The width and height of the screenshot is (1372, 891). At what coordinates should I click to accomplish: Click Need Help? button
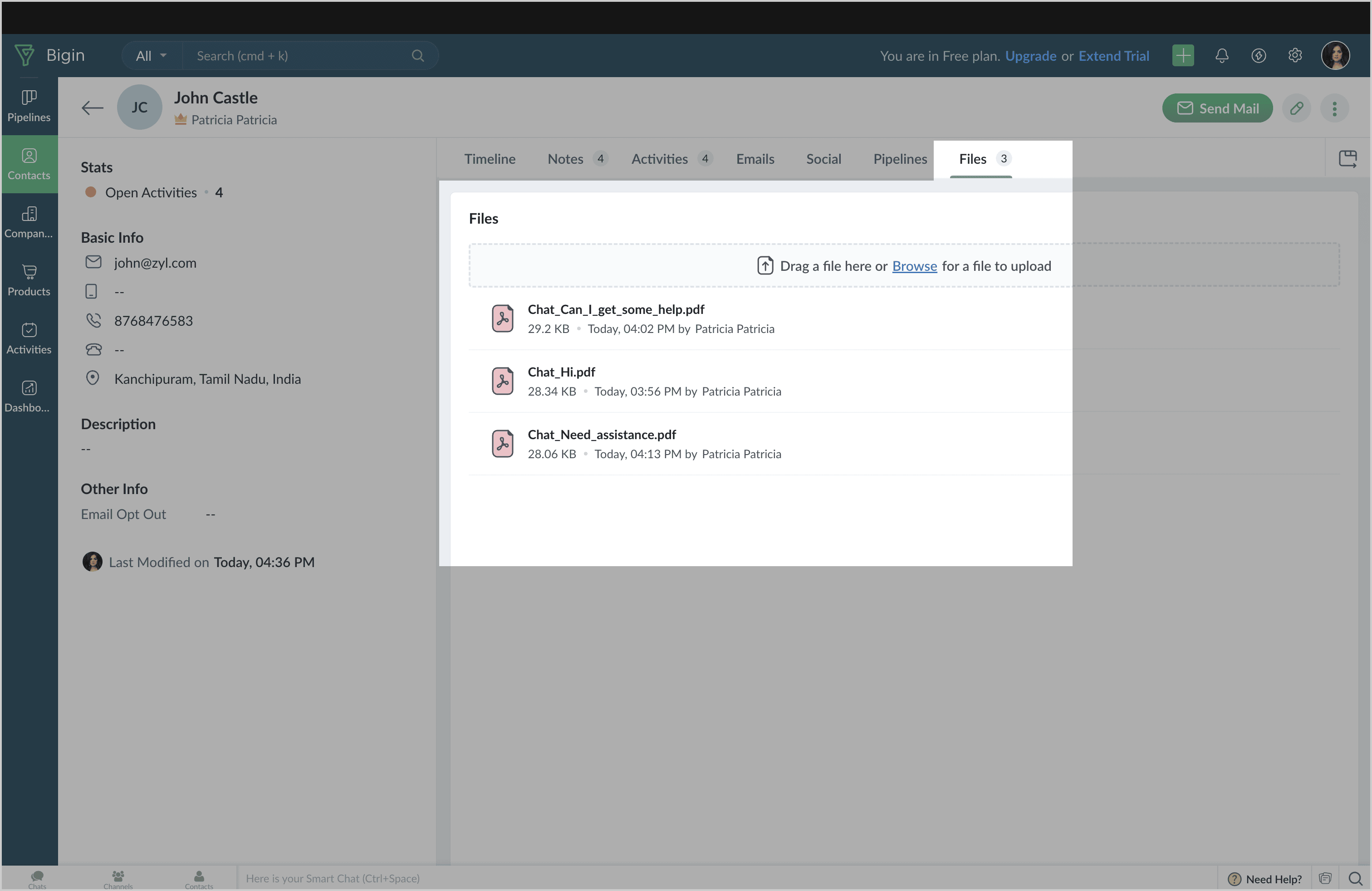click(1264, 879)
